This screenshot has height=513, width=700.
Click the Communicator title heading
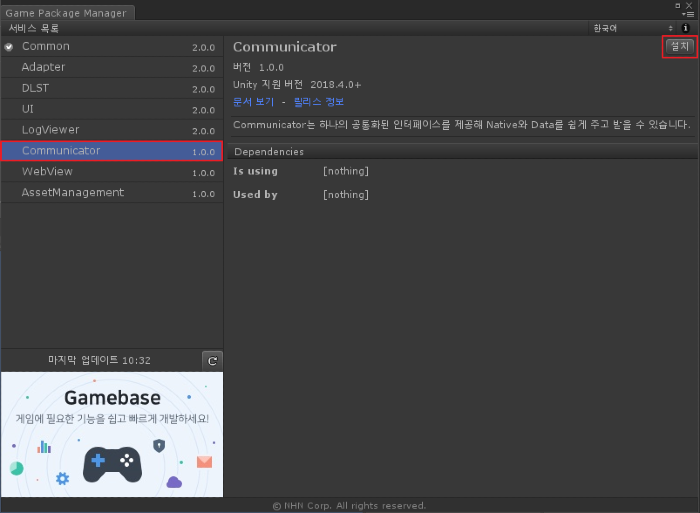285,47
